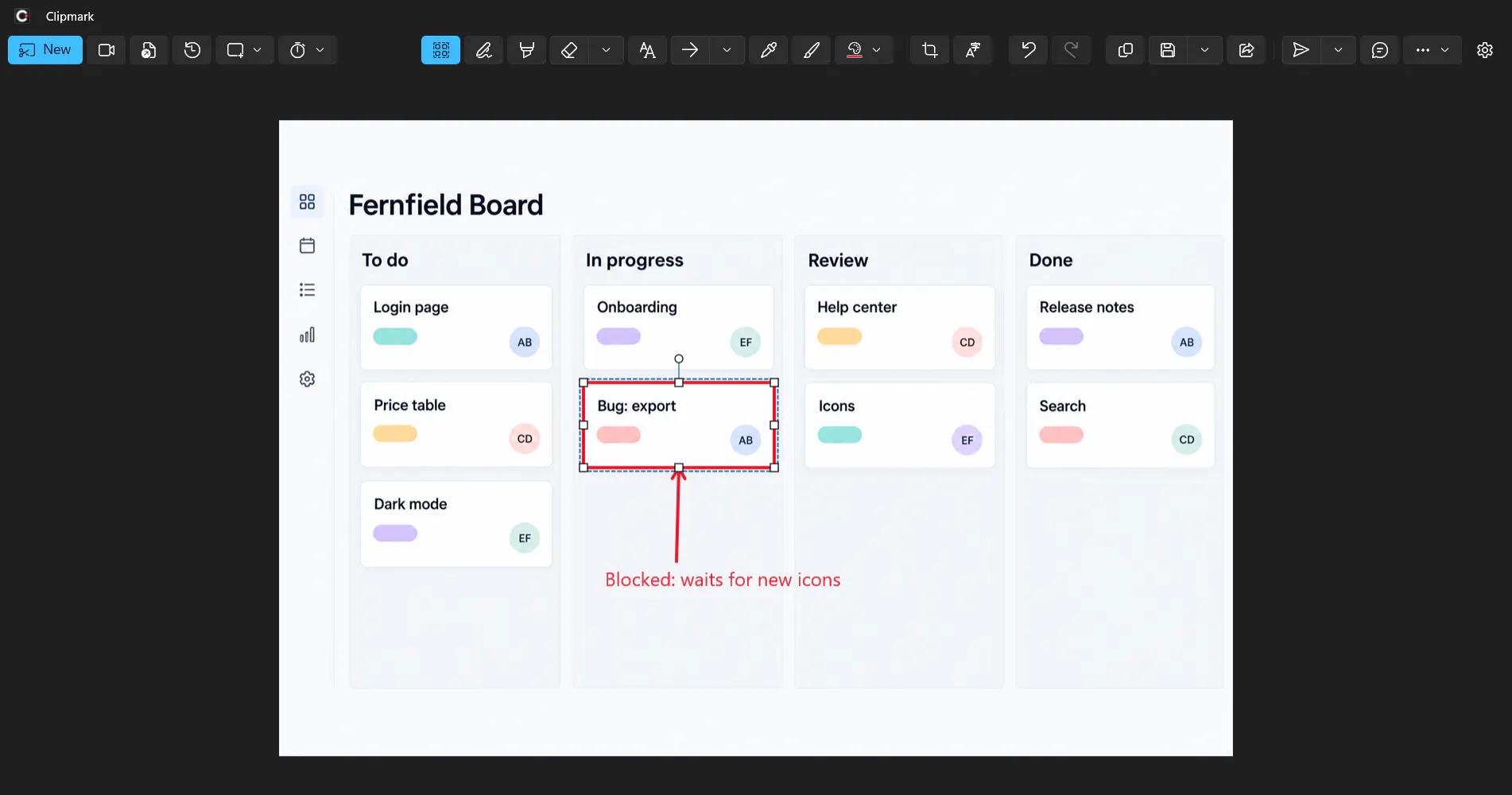1512x795 pixels.
Task: Select the arrow tool
Action: coord(690,50)
